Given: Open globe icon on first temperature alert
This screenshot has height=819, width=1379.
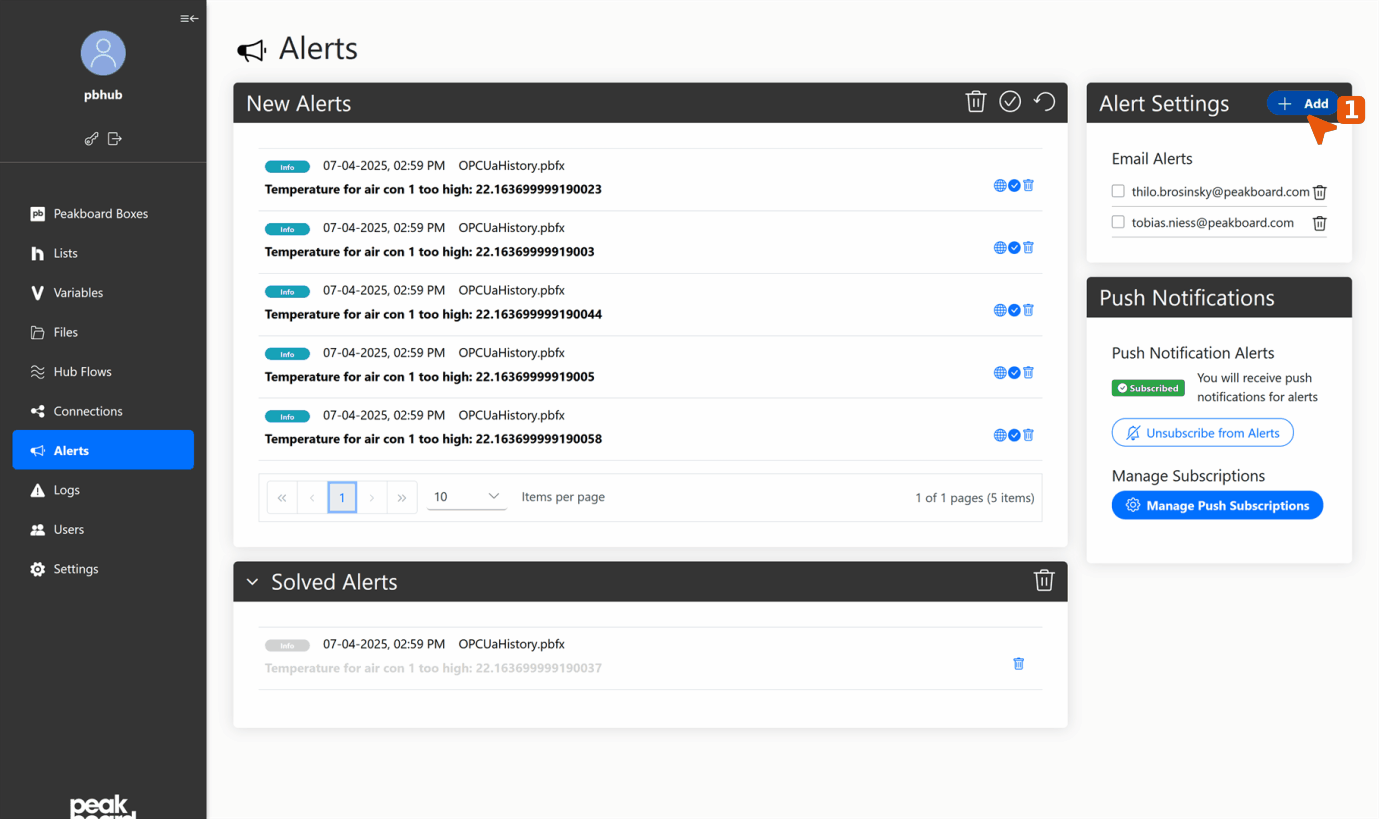Looking at the screenshot, I should pyautogui.click(x=999, y=184).
